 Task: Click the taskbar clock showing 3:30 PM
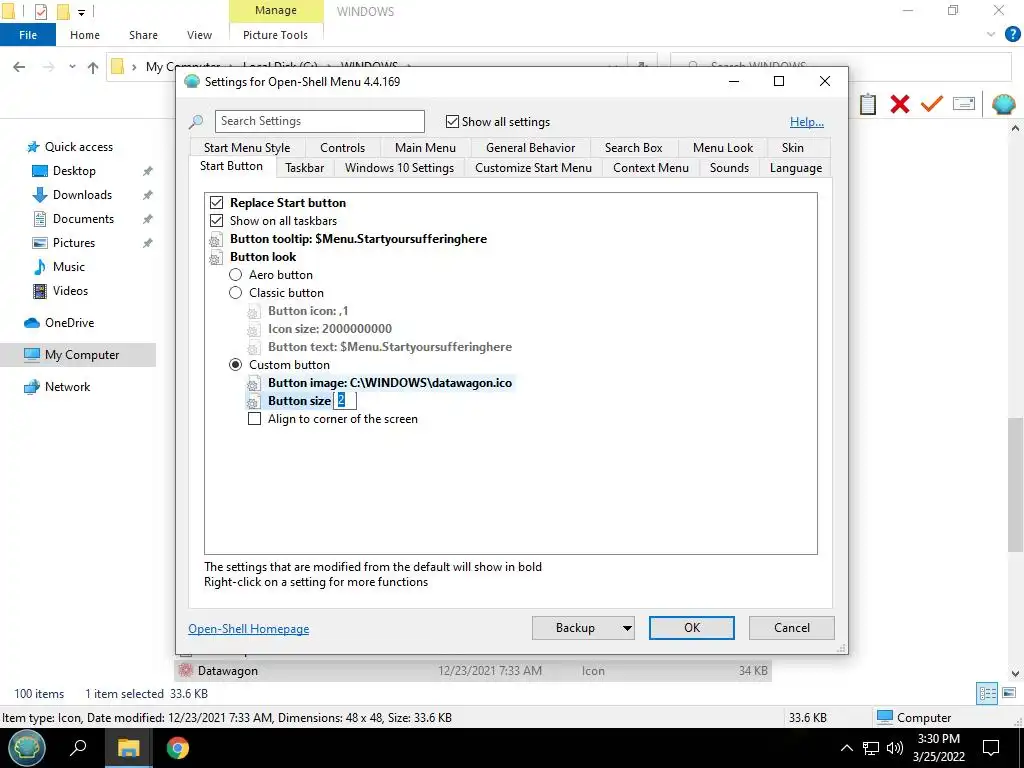click(938, 748)
